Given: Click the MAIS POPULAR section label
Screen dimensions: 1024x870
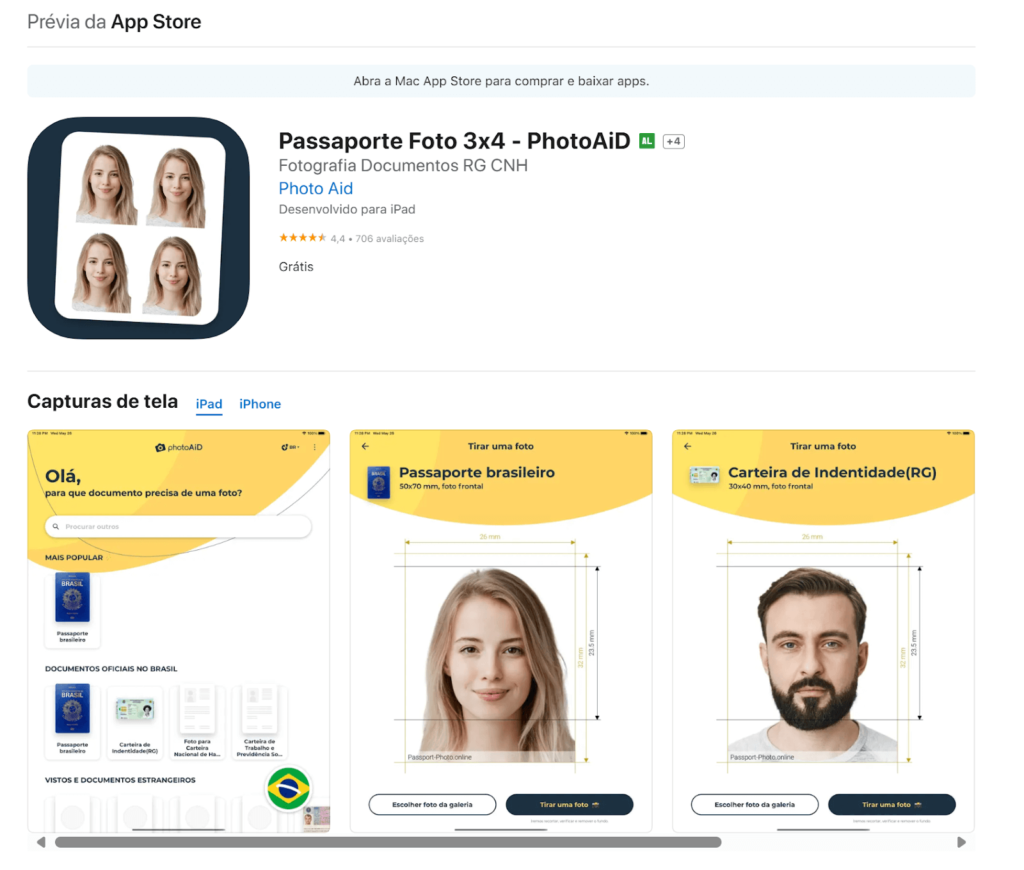Looking at the screenshot, I should 74,558.
